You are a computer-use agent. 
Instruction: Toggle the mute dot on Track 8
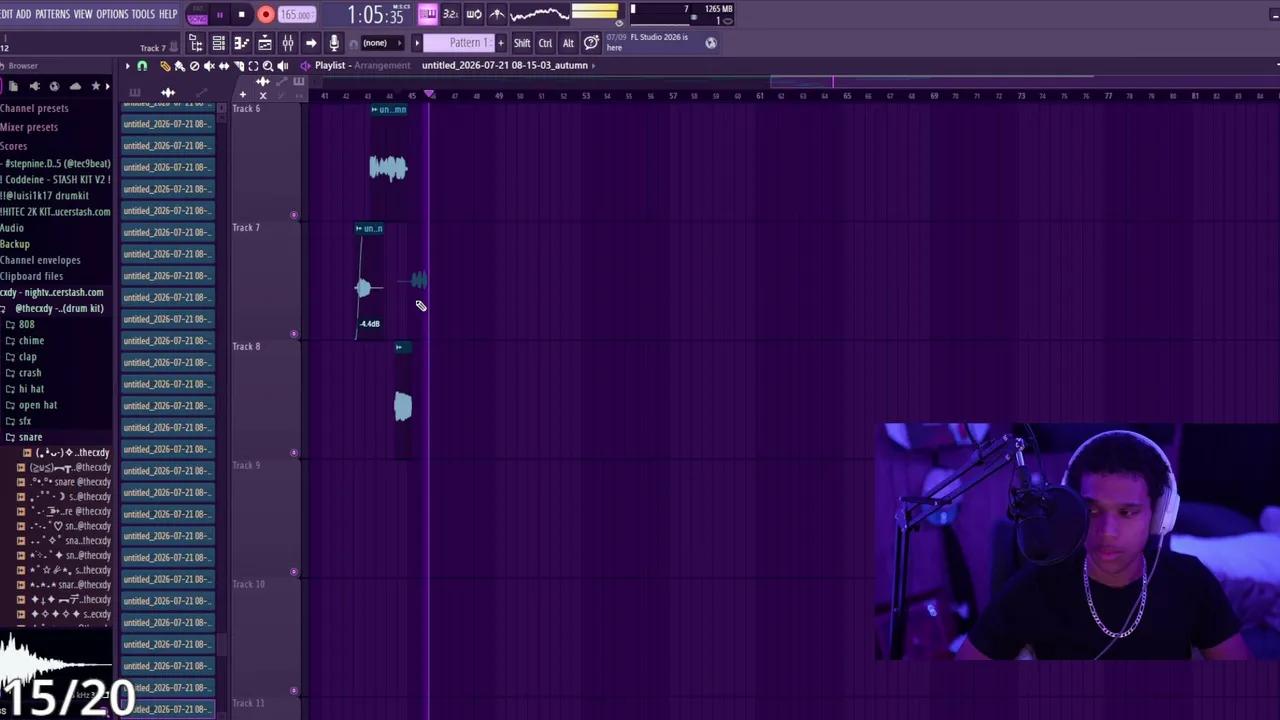[x=294, y=453]
